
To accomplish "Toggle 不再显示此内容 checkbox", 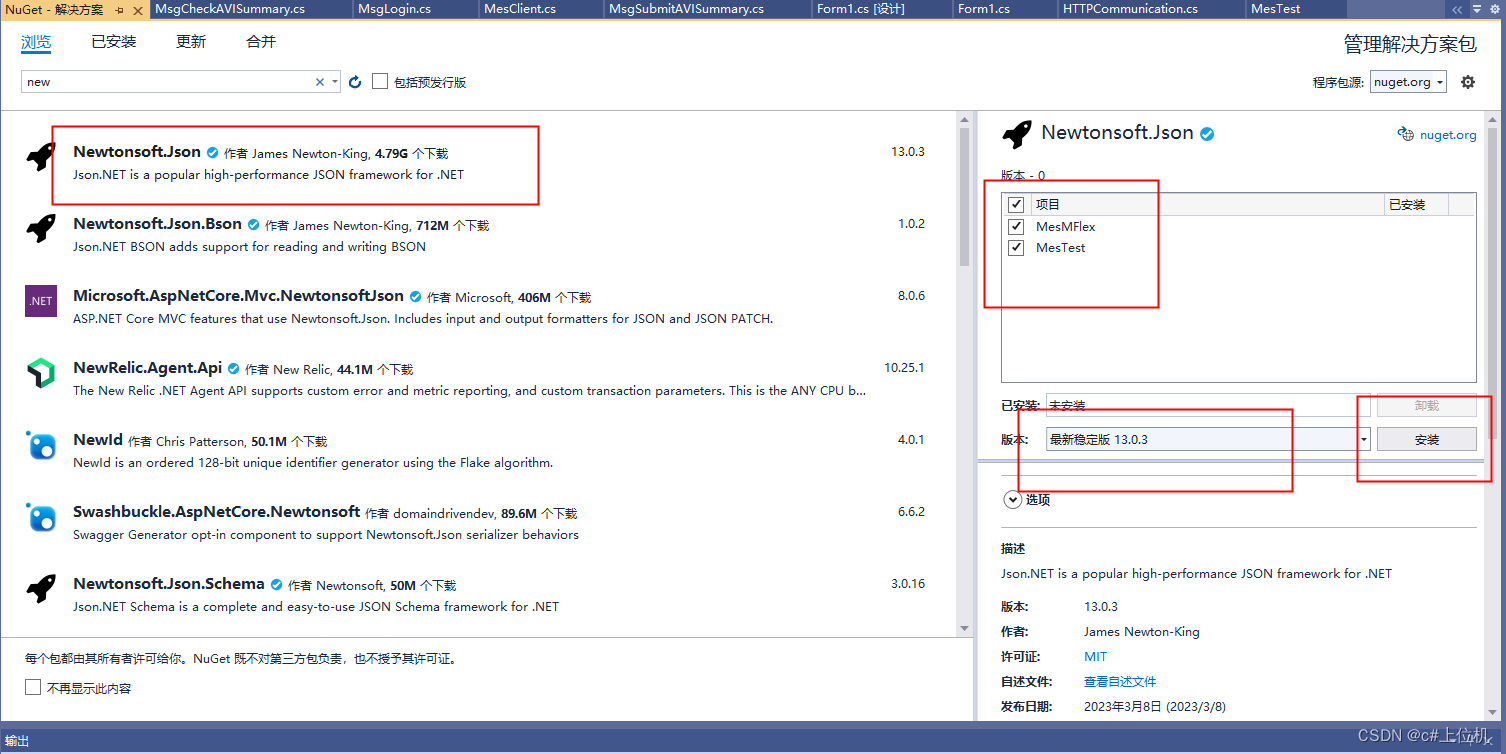I will (33, 687).
